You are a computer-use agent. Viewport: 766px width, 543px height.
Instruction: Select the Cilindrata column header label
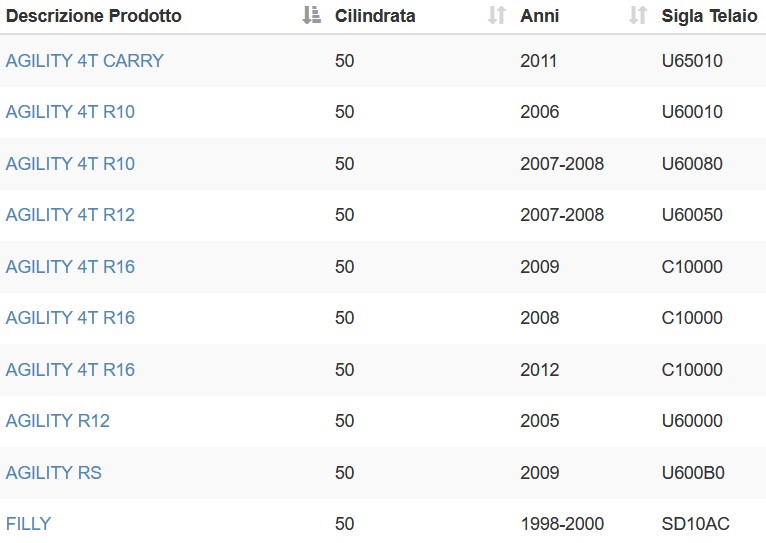click(x=375, y=16)
